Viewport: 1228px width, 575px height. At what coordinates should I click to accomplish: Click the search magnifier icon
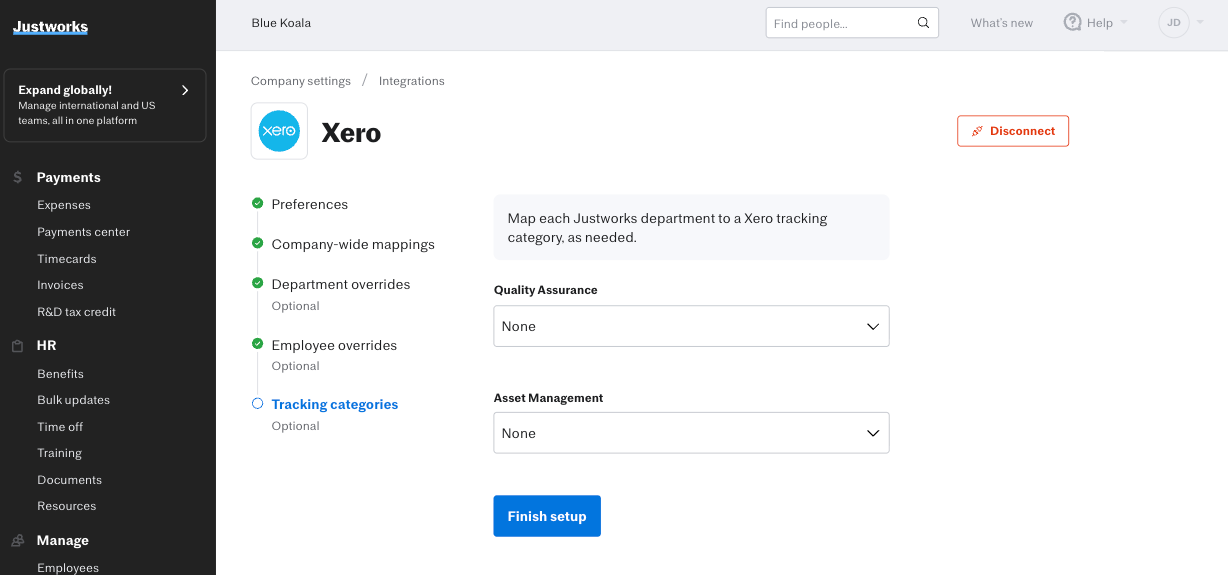point(923,23)
